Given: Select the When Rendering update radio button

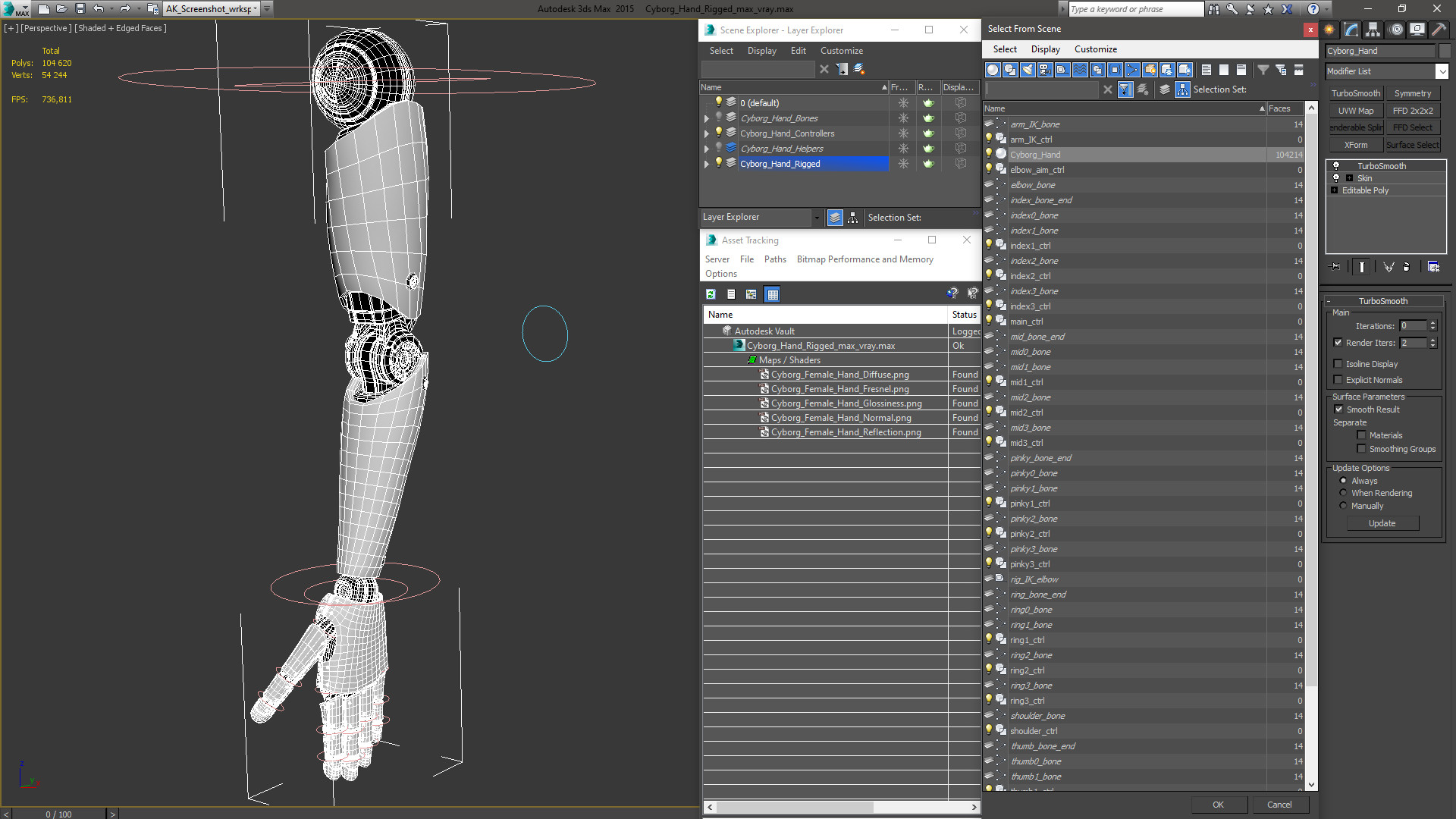Looking at the screenshot, I should click(1343, 493).
